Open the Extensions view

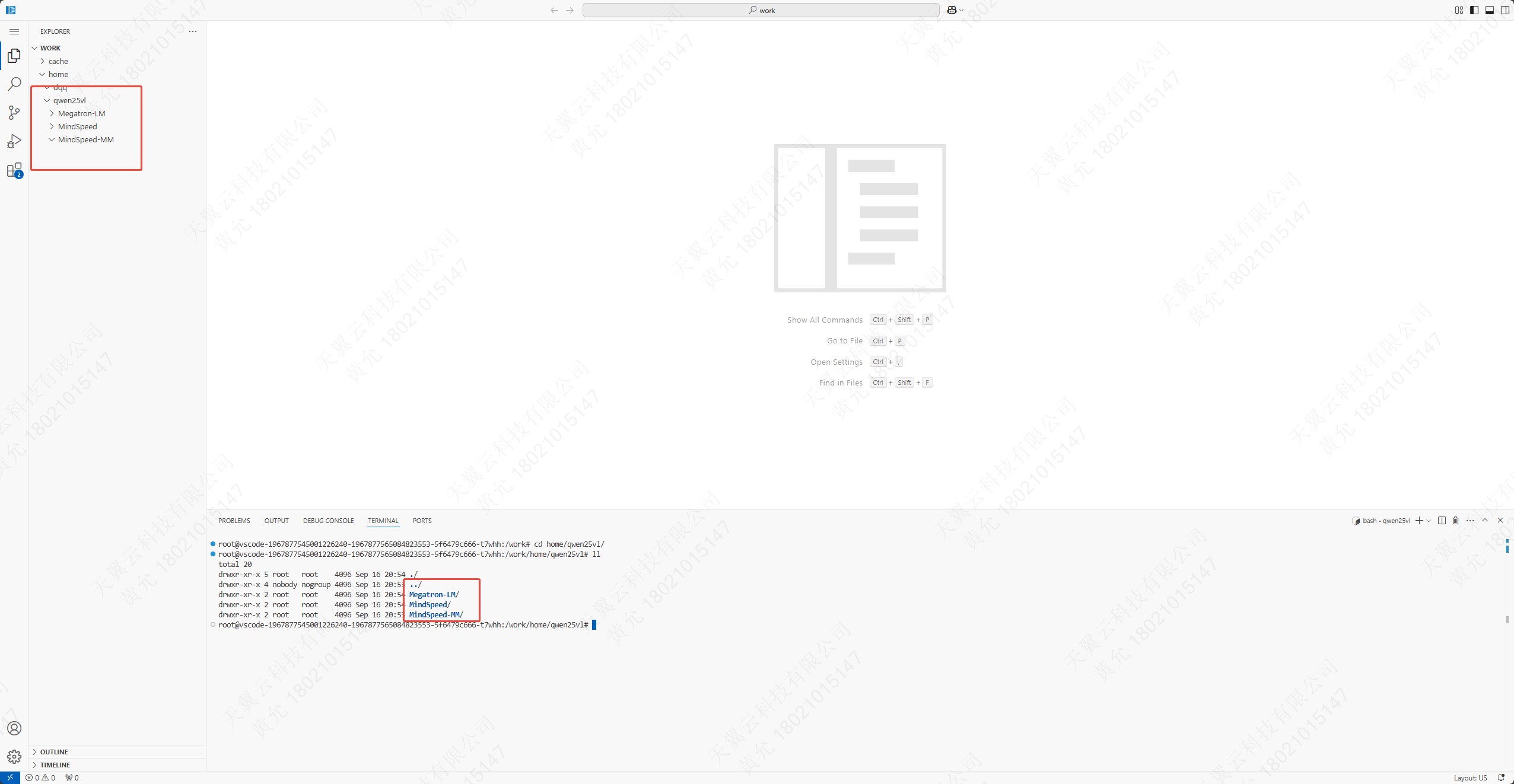click(14, 170)
